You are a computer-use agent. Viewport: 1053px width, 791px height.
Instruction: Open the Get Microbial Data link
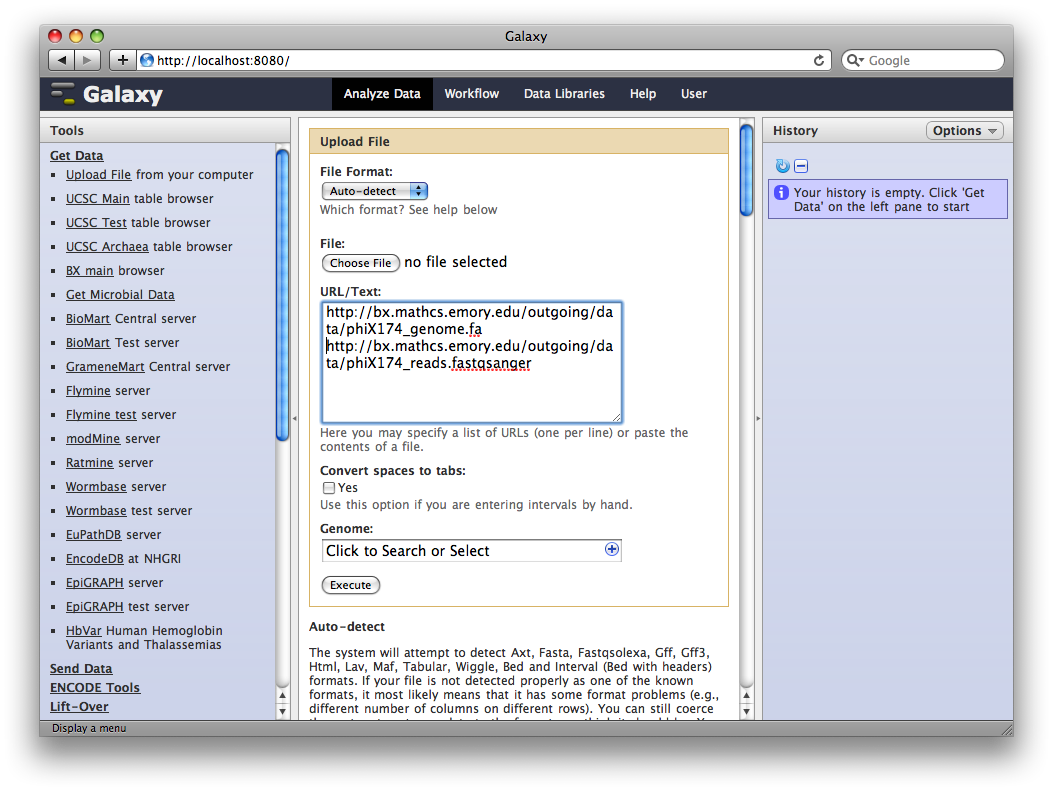(120, 295)
